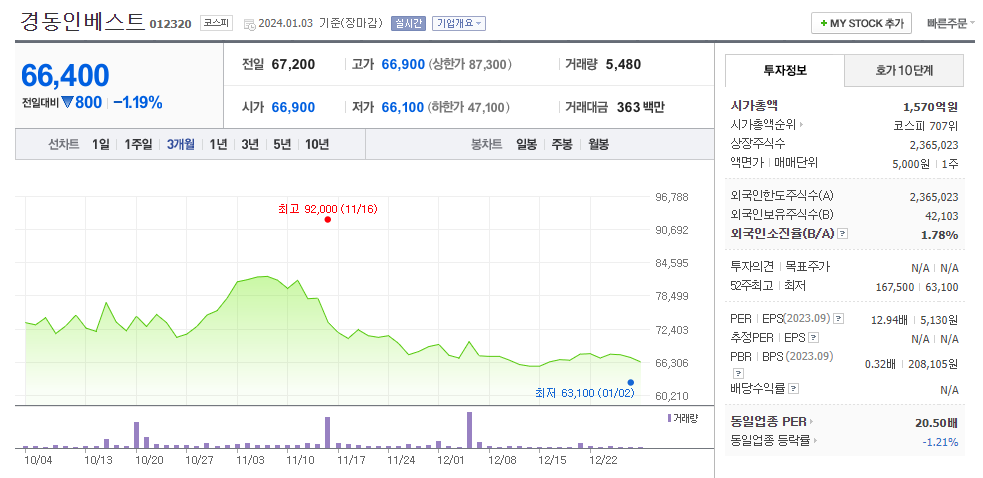The width and height of the screenshot is (983, 478).
Task: Click the 최고 92,000 (11/16) chart label
Action: [327, 208]
